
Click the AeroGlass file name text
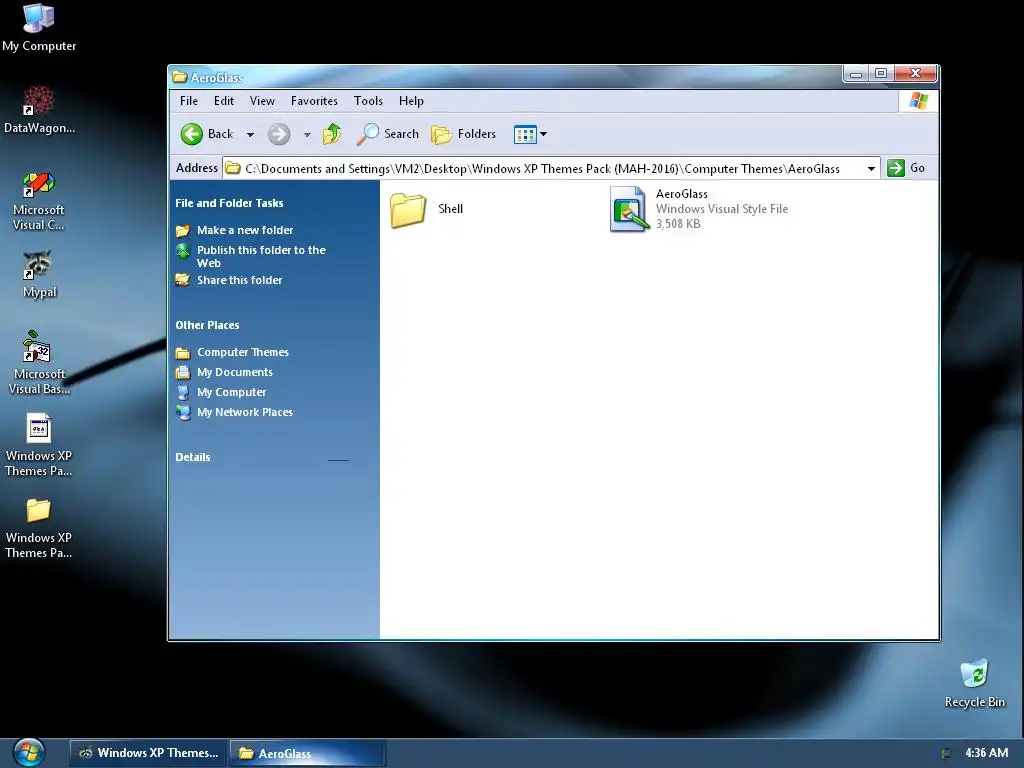coord(681,194)
